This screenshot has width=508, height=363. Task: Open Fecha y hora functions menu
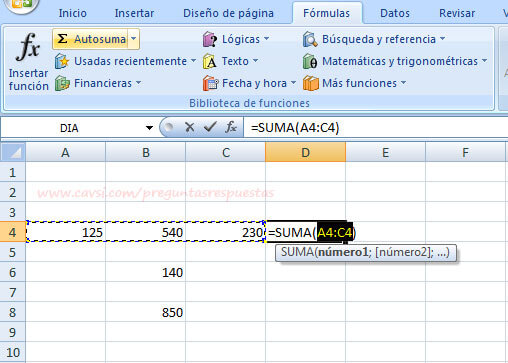click(x=249, y=83)
